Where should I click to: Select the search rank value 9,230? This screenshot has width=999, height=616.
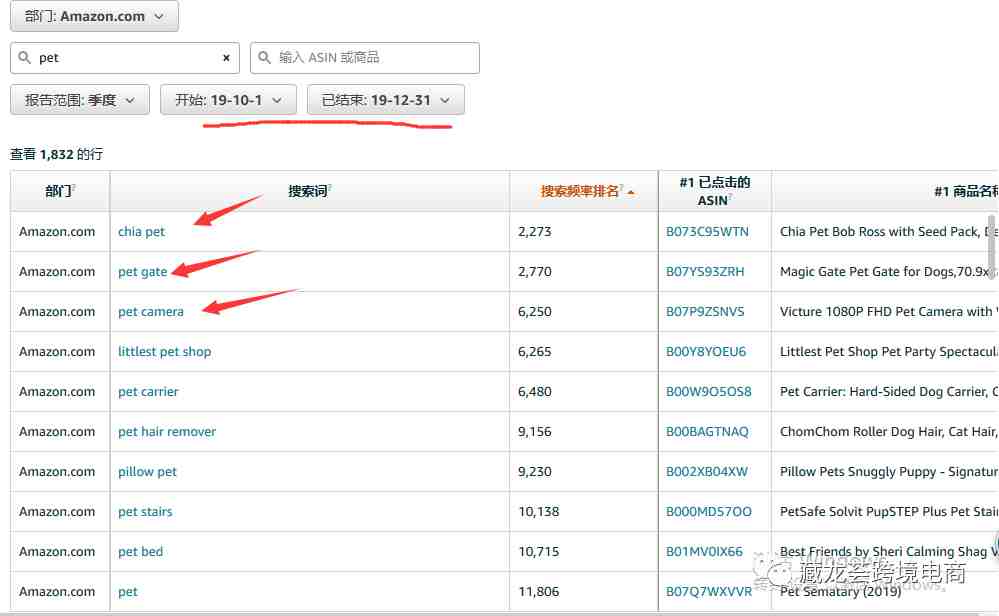(x=535, y=472)
